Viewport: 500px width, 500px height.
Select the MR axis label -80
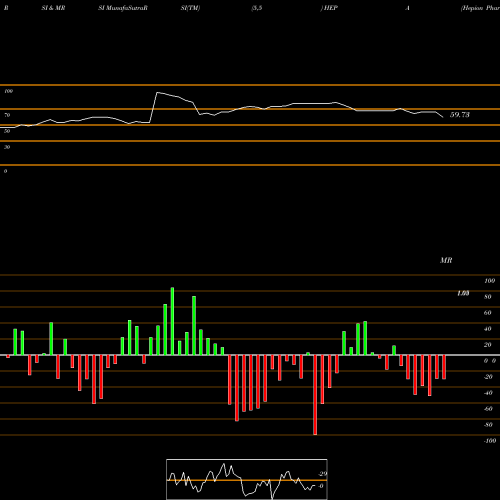[x=488, y=425]
